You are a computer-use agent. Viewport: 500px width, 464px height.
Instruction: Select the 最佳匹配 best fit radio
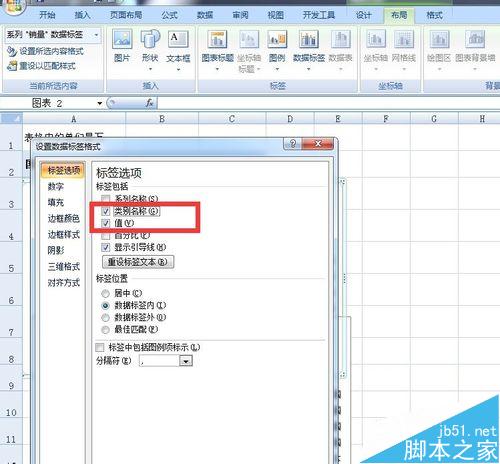pyautogui.click(x=105, y=330)
